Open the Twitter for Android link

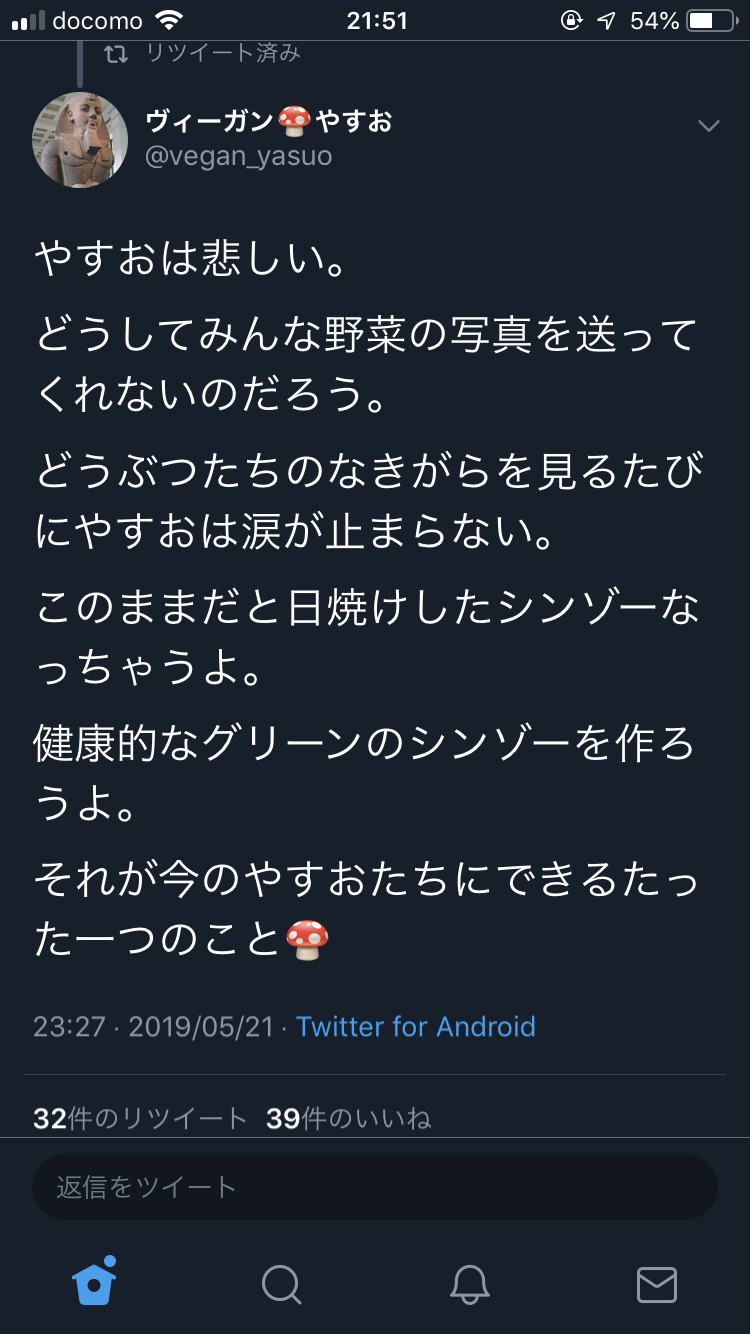pos(416,1027)
